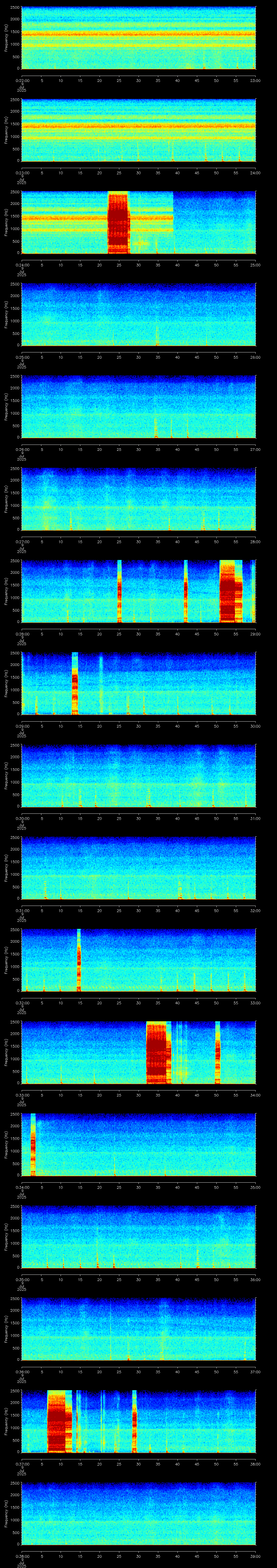Select the wide red burst in 0:24:00 spectrogram
Screen dimensions: 277x1568
119,222
